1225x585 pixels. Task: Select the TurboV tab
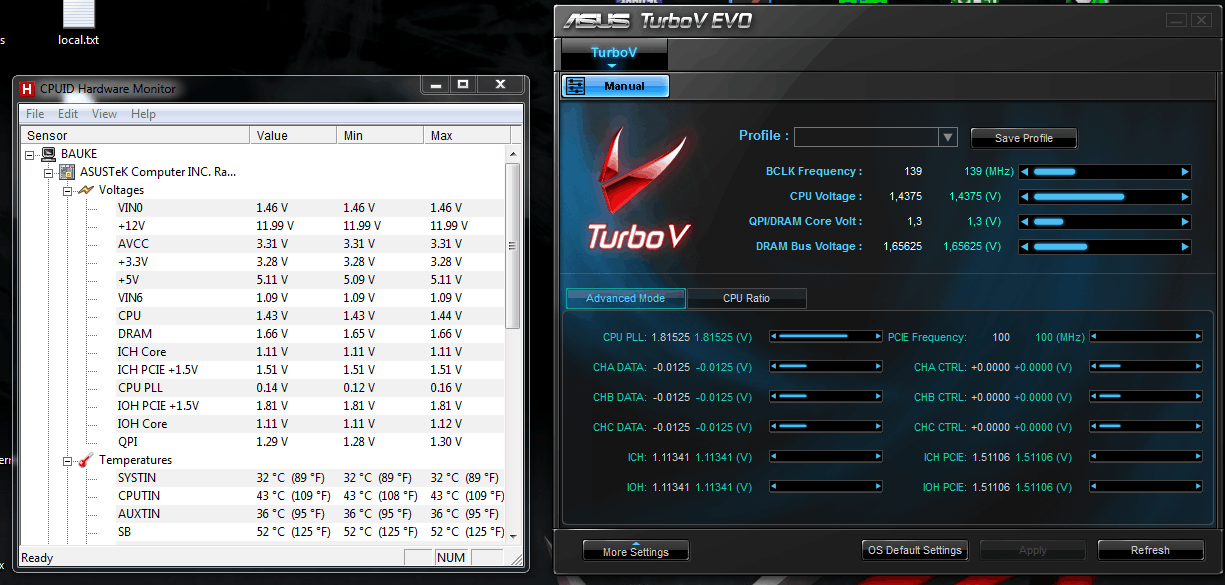[x=613, y=53]
